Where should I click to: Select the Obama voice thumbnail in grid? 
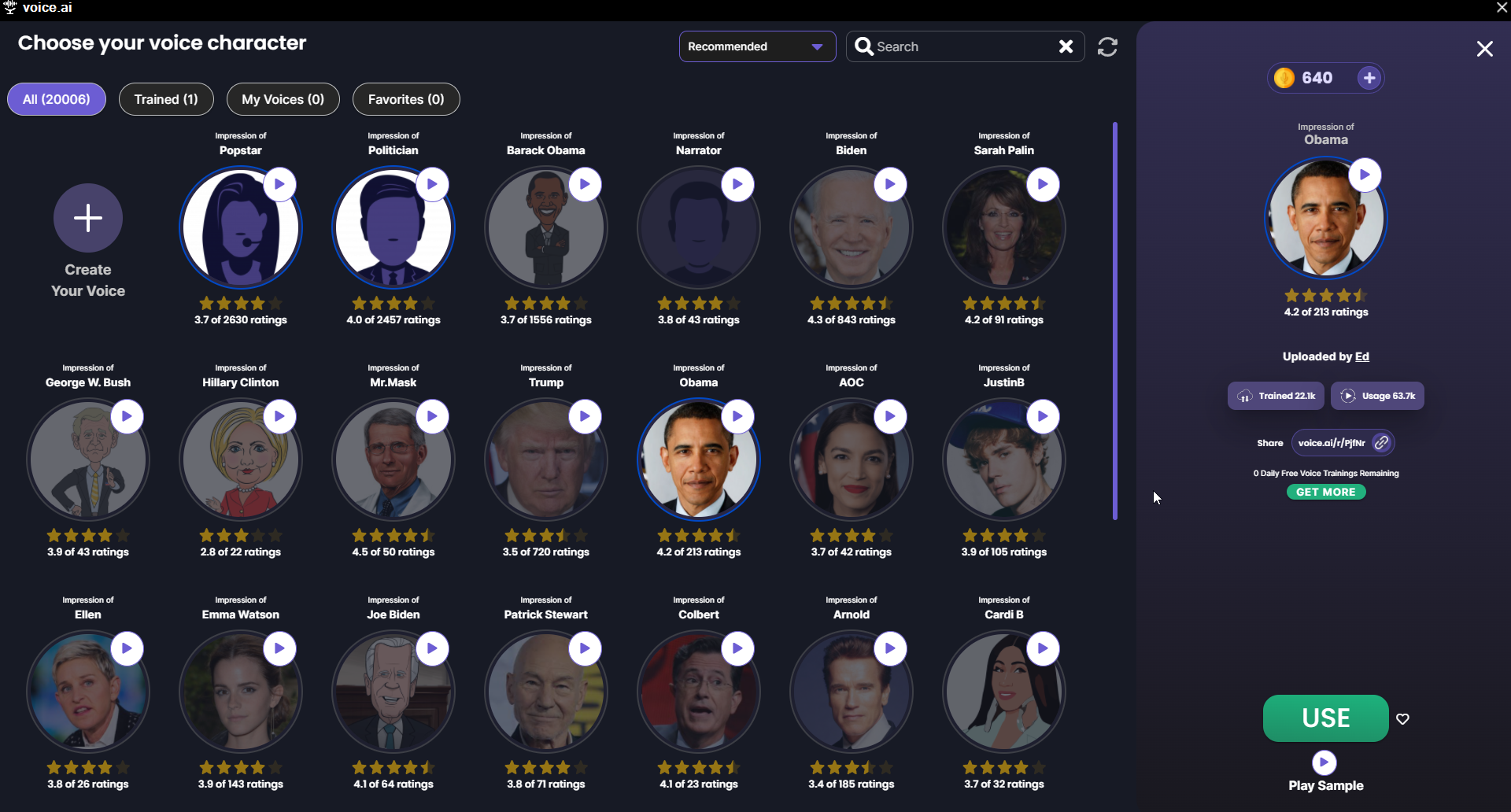[698, 460]
